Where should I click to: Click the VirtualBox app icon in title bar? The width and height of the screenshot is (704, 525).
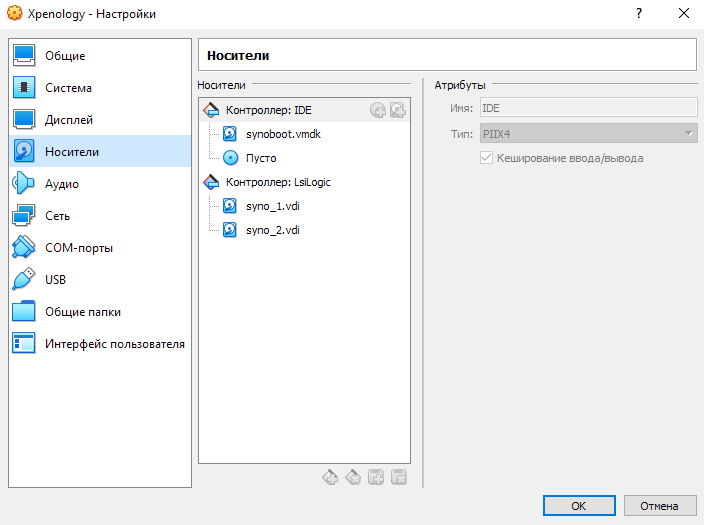15,13
